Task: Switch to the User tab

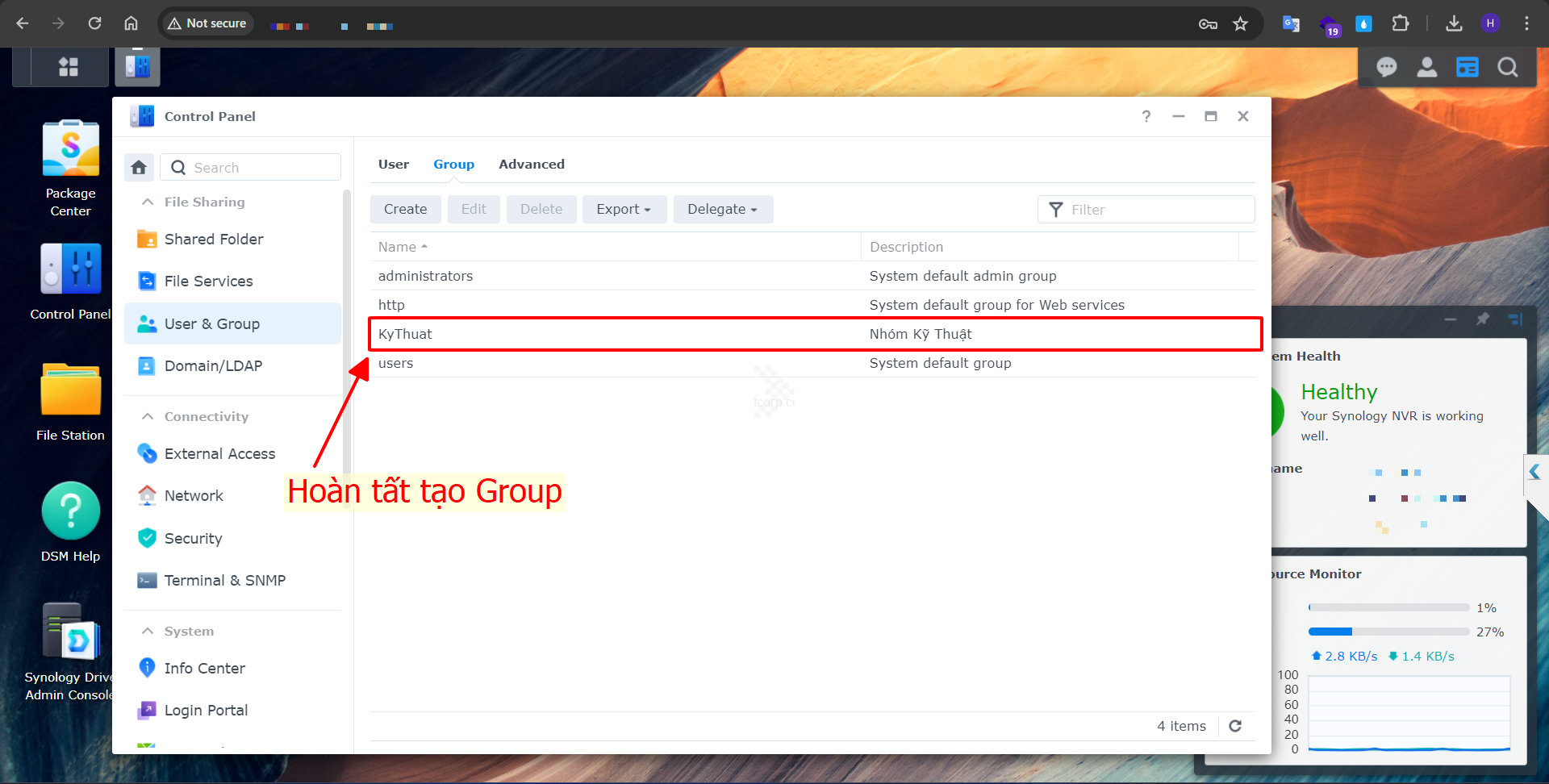Action: coord(393,164)
